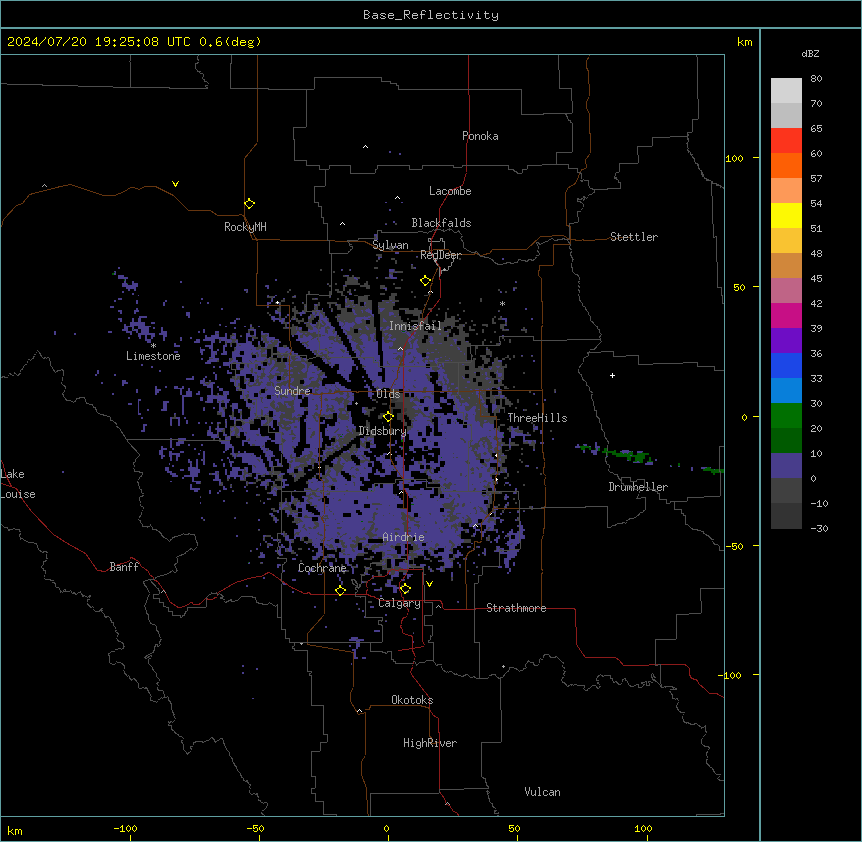Viewport: 862px width, 842px height.
Task: Click the yellow diamond marker above Calgary label
Action: (x=405, y=589)
